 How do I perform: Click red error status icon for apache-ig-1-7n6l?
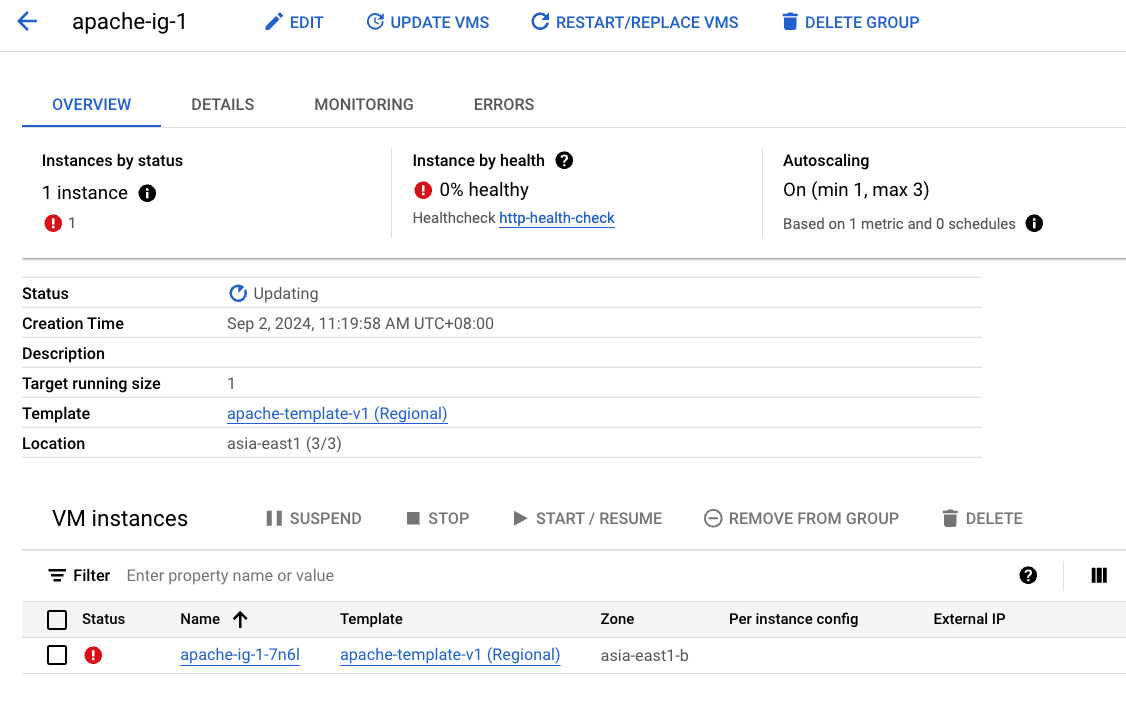(x=93, y=656)
